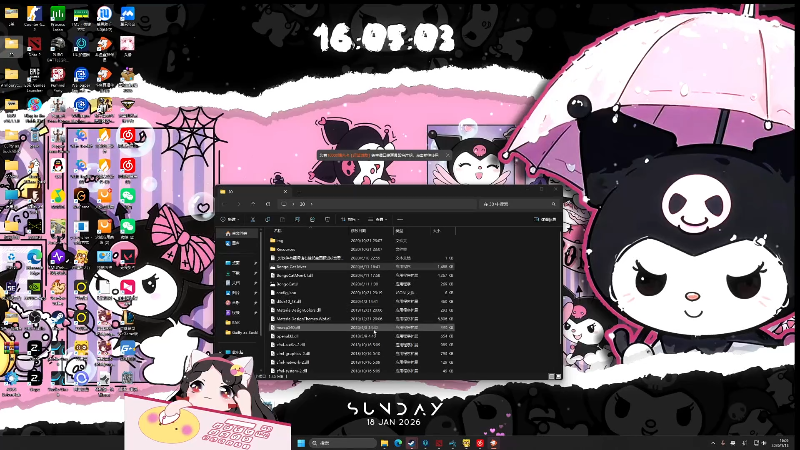This screenshot has width=800, height=450.
Task: Open the Dota 2 desktop shortcut
Action: [34, 44]
